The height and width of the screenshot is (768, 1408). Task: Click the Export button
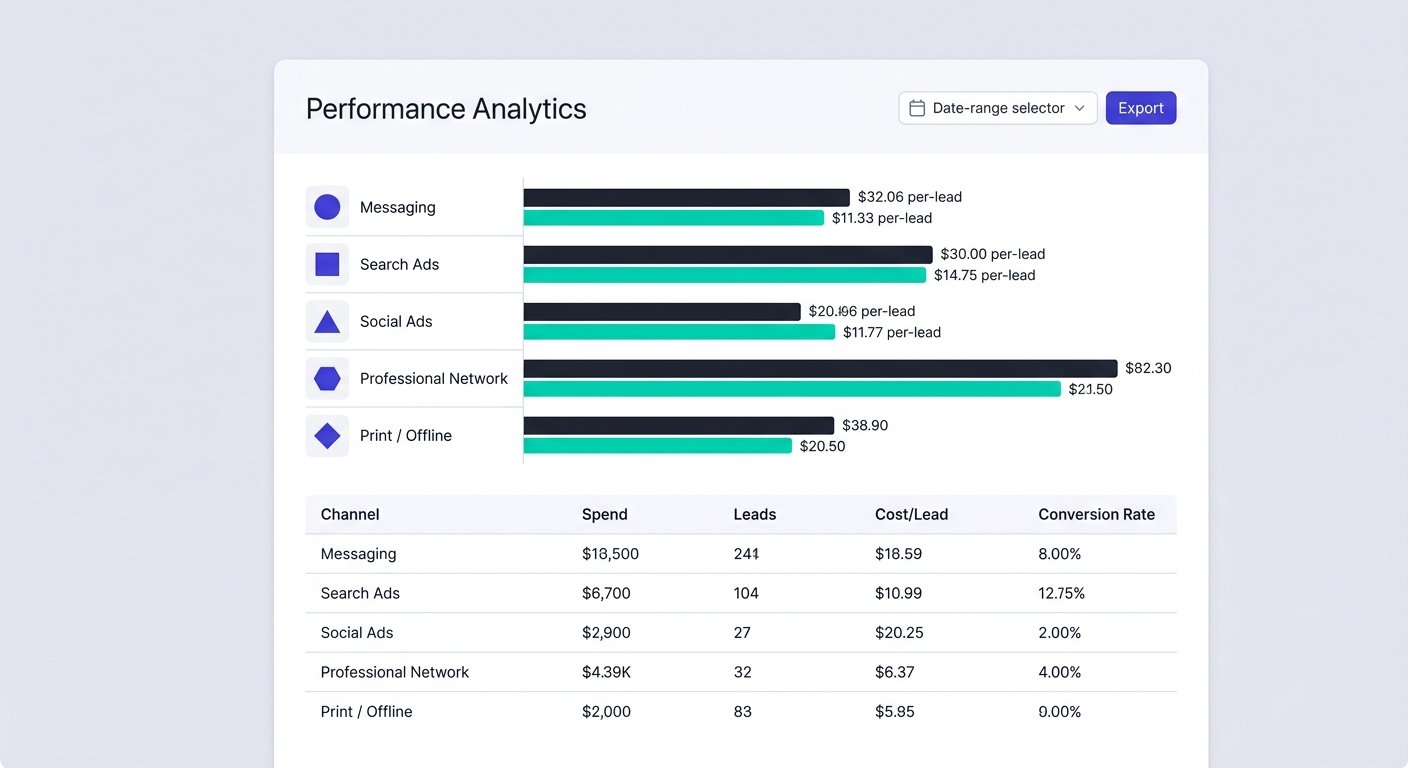click(1141, 108)
